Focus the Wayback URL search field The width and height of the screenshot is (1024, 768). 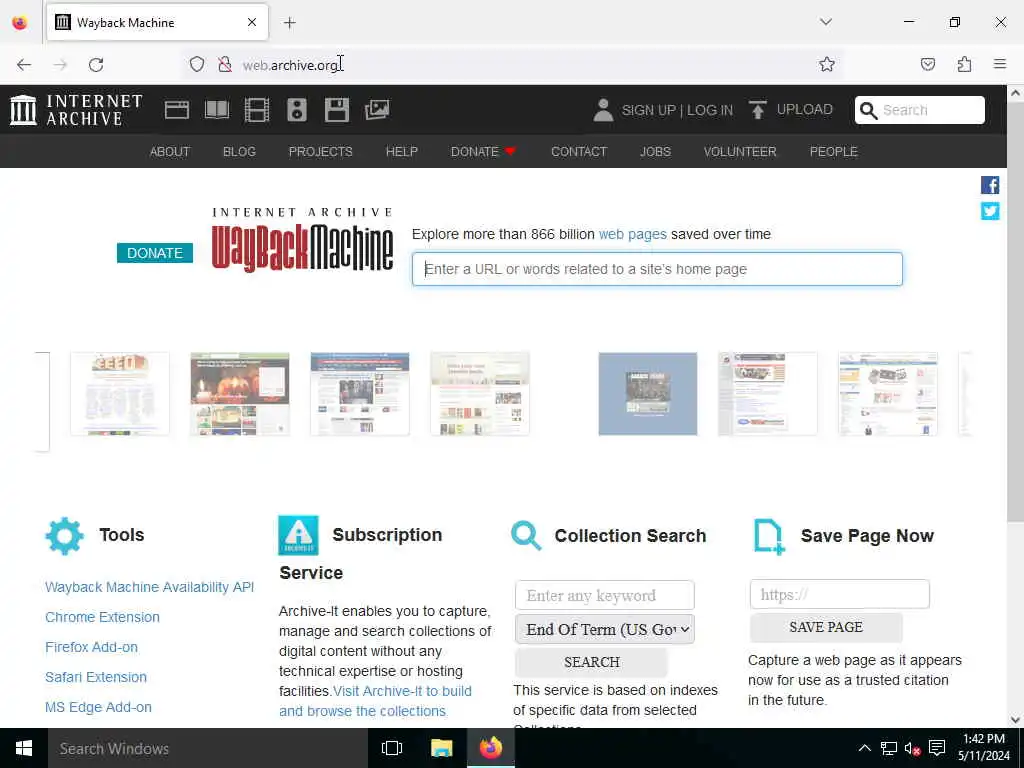click(x=657, y=269)
